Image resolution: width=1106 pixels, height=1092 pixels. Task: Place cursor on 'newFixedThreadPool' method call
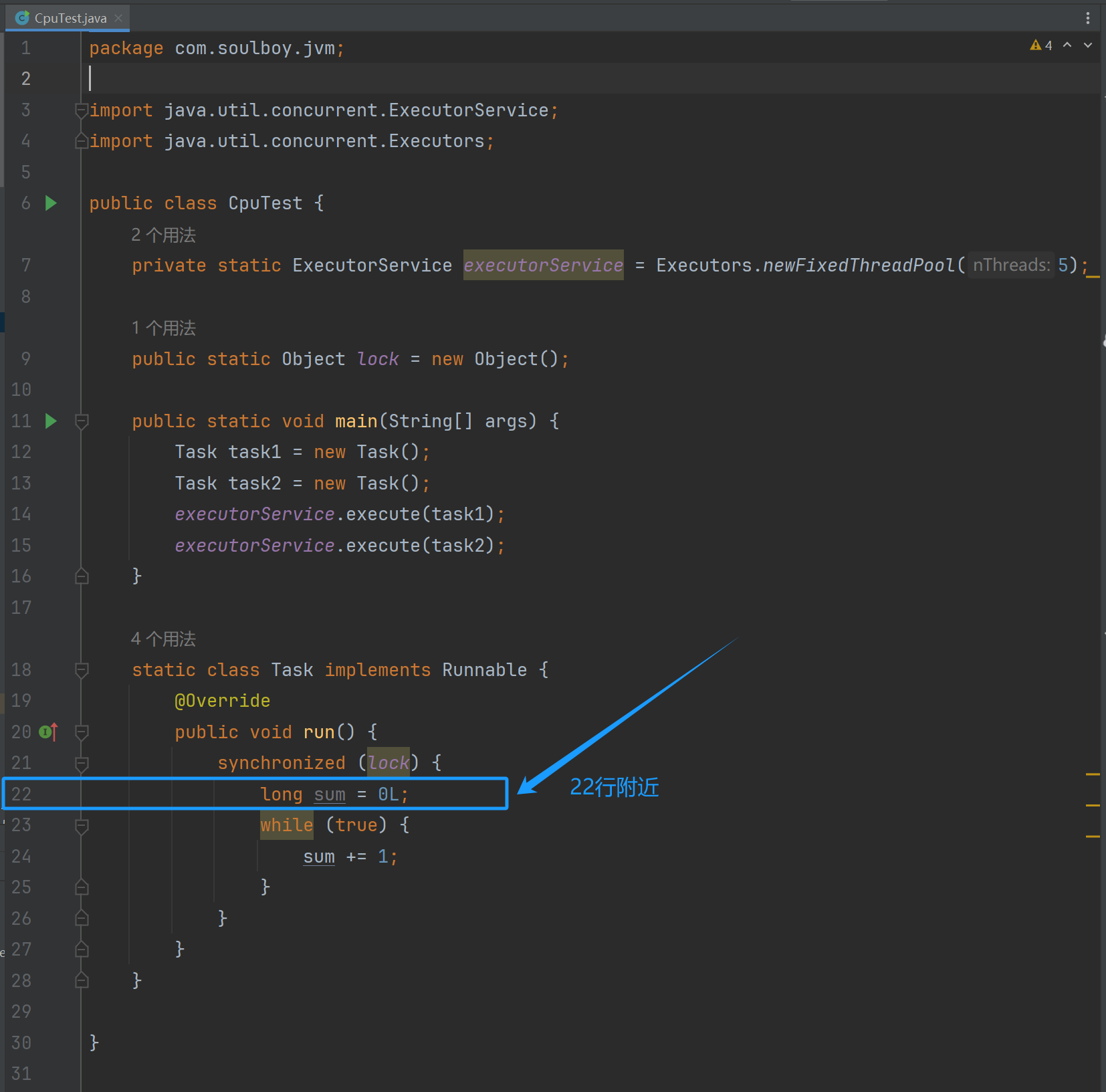tap(859, 265)
